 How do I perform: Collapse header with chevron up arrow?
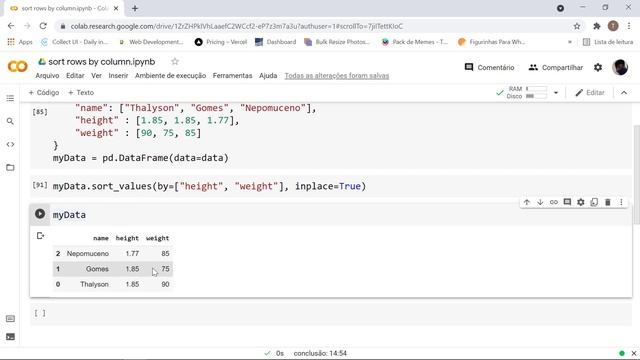point(624,93)
